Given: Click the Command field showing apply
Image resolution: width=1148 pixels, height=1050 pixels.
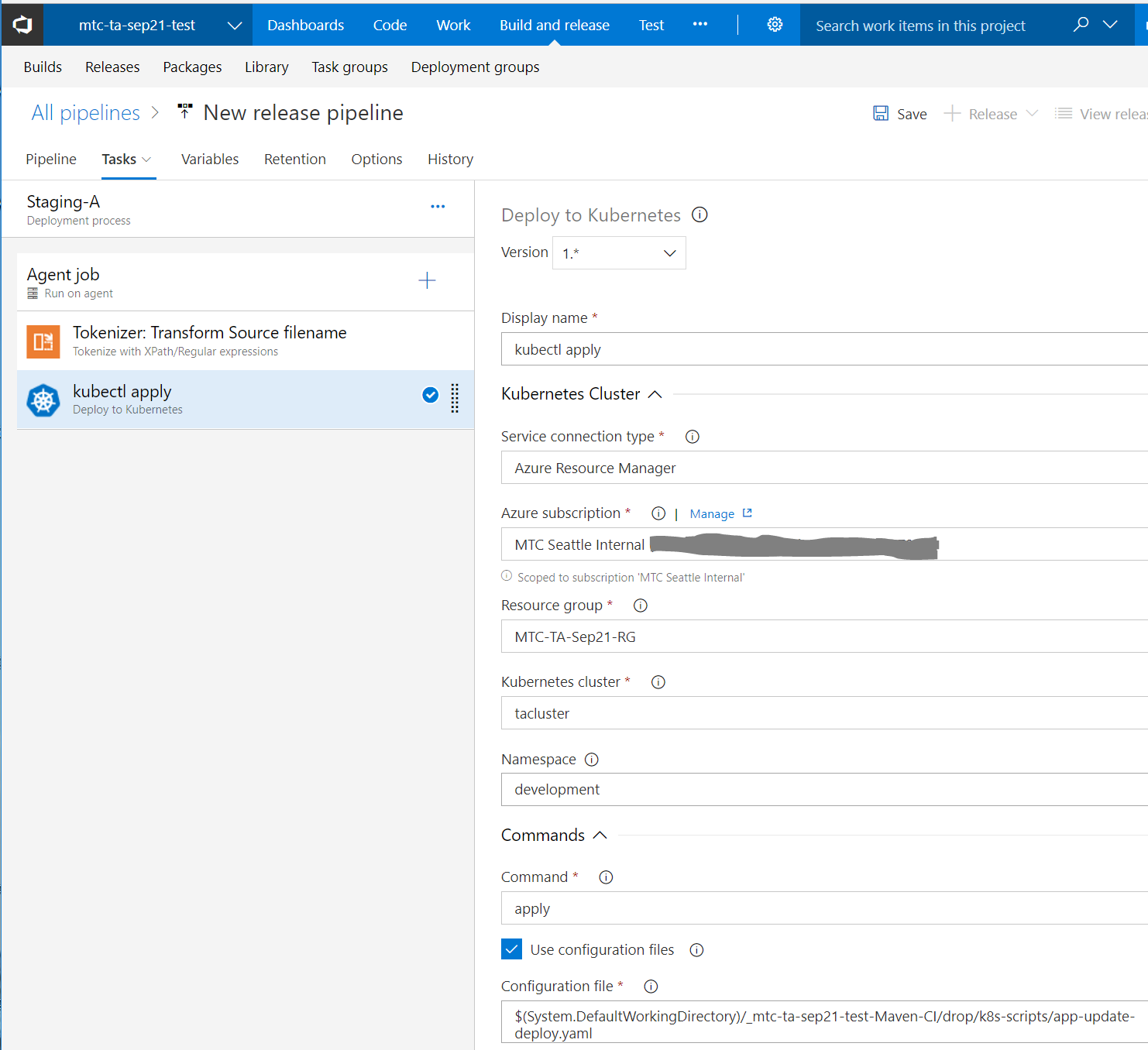Looking at the screenshot, I should tap(824, 908).
